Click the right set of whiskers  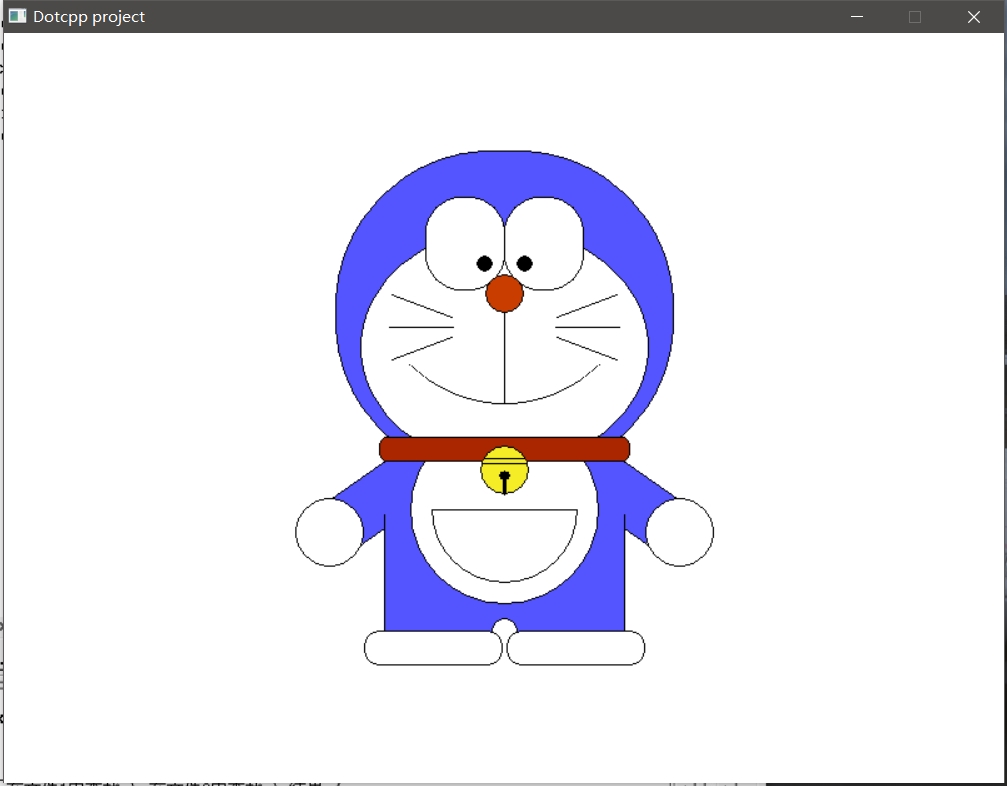(588, 327)
